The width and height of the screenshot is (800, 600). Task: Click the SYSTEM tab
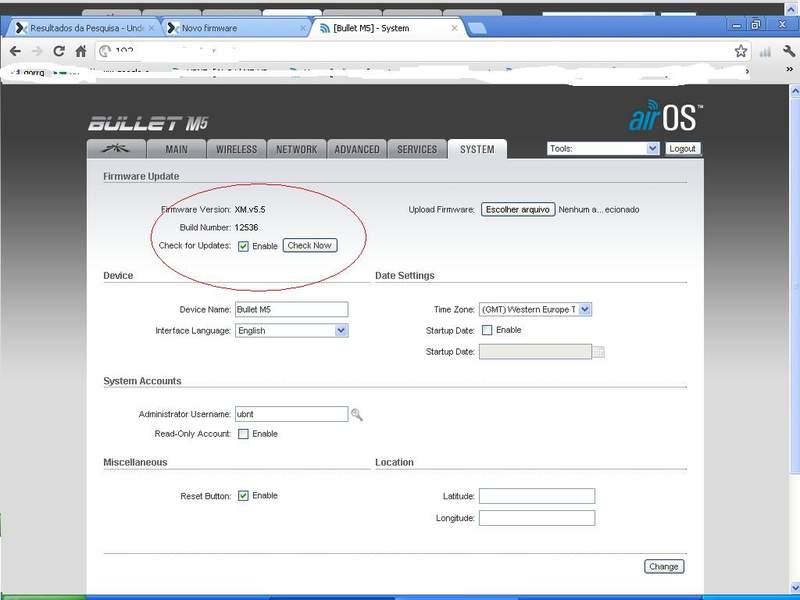click(x=477, y=149)
